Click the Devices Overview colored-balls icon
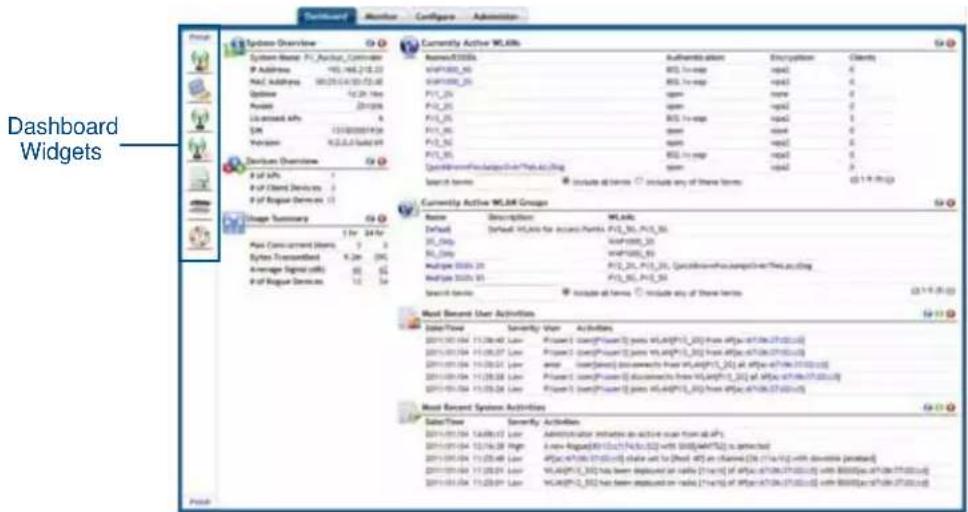 235,164
